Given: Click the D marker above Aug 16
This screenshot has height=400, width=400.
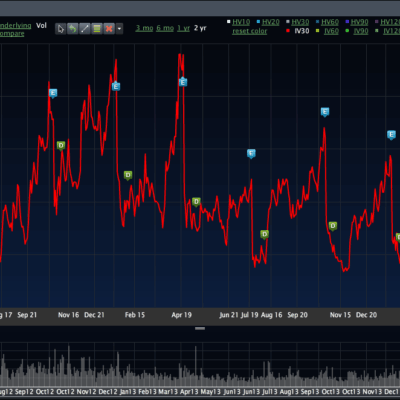Looking at the screenshot, I should [264, 234].
